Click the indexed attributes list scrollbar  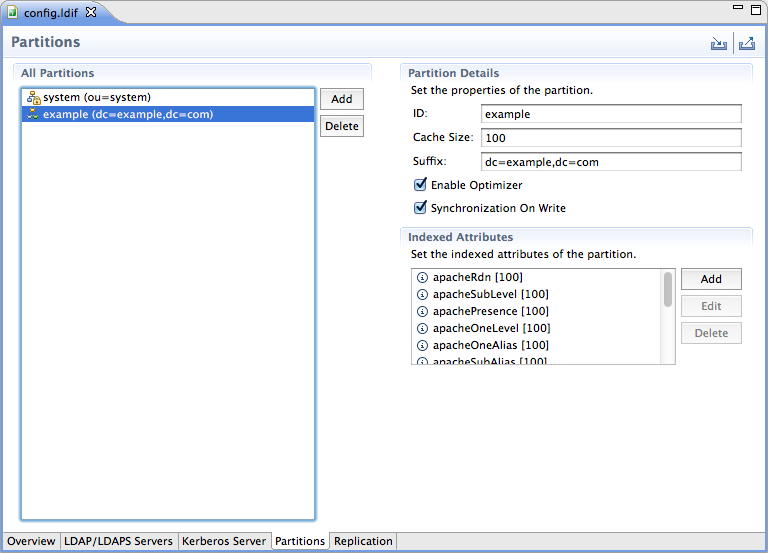[x=667, y=290]
